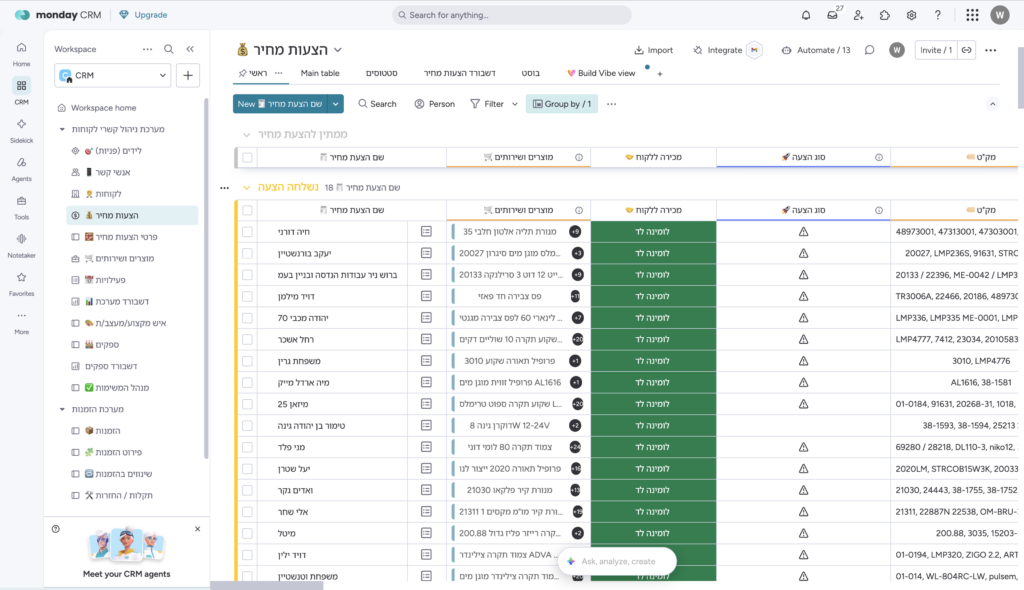Search the workspace with the magnifier icon
The width and height of the screenshot is (1024, 590).
[168, 49]
